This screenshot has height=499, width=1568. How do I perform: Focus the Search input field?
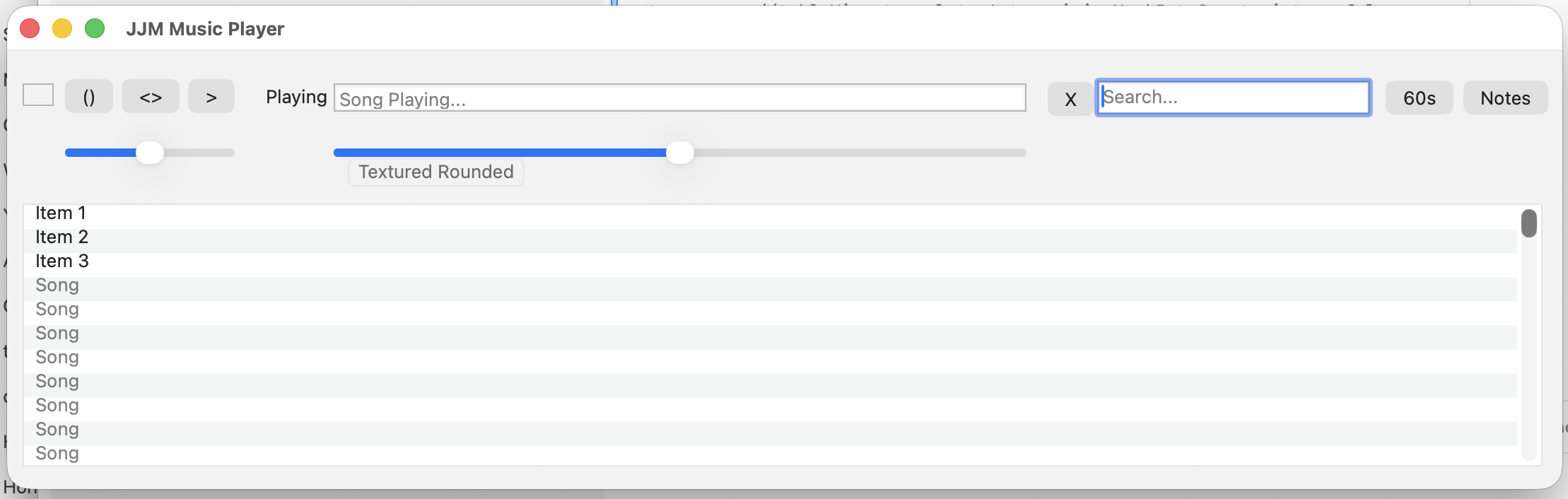point(1233,98)
